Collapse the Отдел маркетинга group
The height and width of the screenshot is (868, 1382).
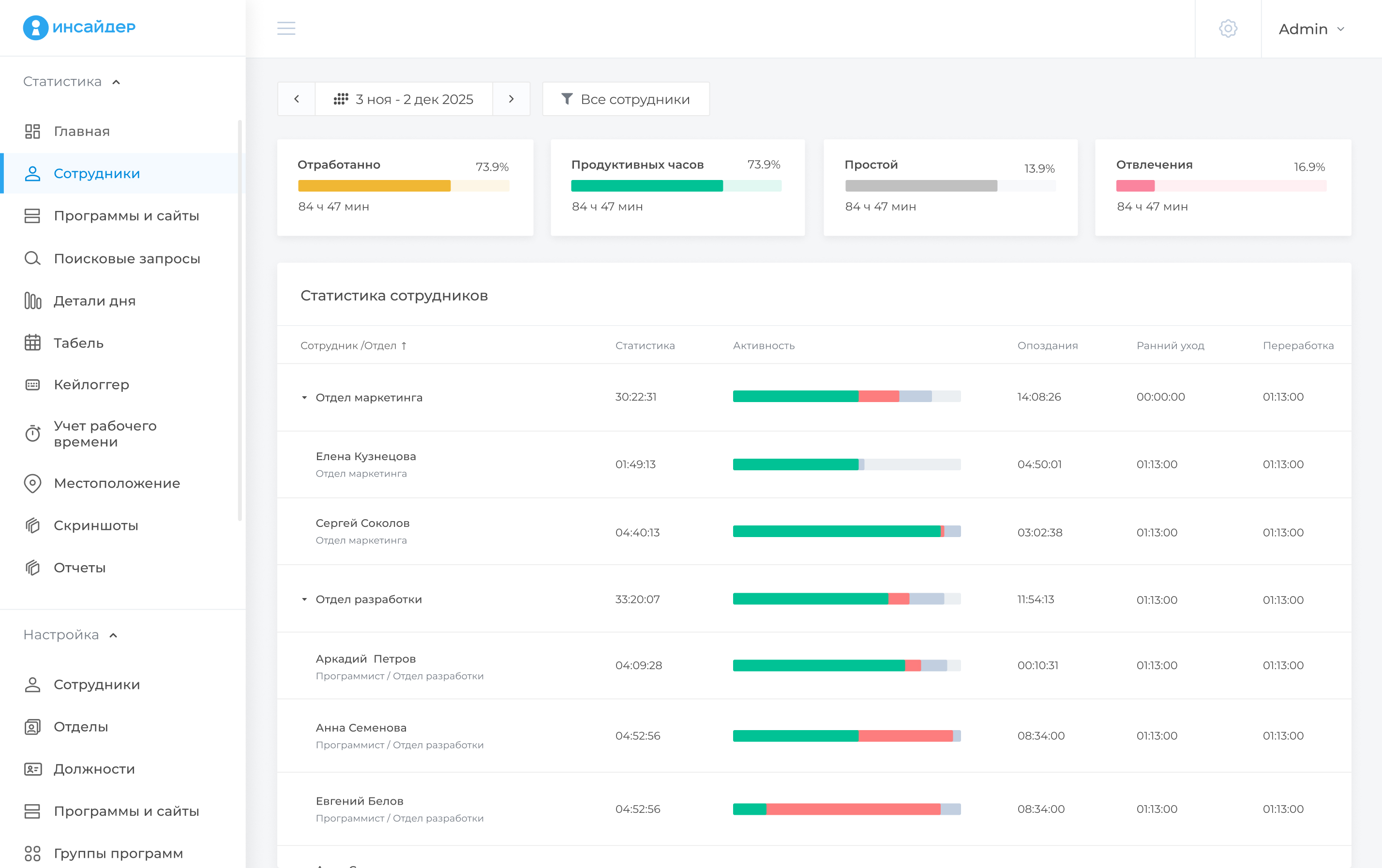(x=304, y=397)
